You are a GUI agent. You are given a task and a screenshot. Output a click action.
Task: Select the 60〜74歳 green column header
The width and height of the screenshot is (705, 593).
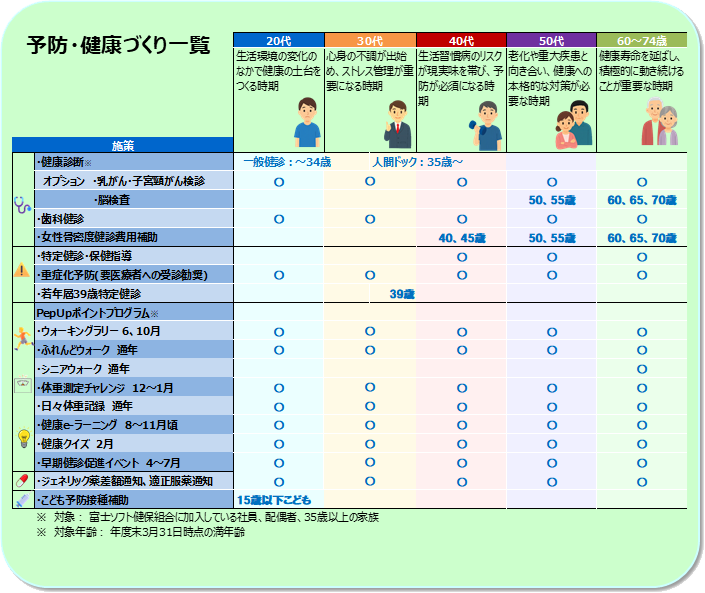coord(641,41)
